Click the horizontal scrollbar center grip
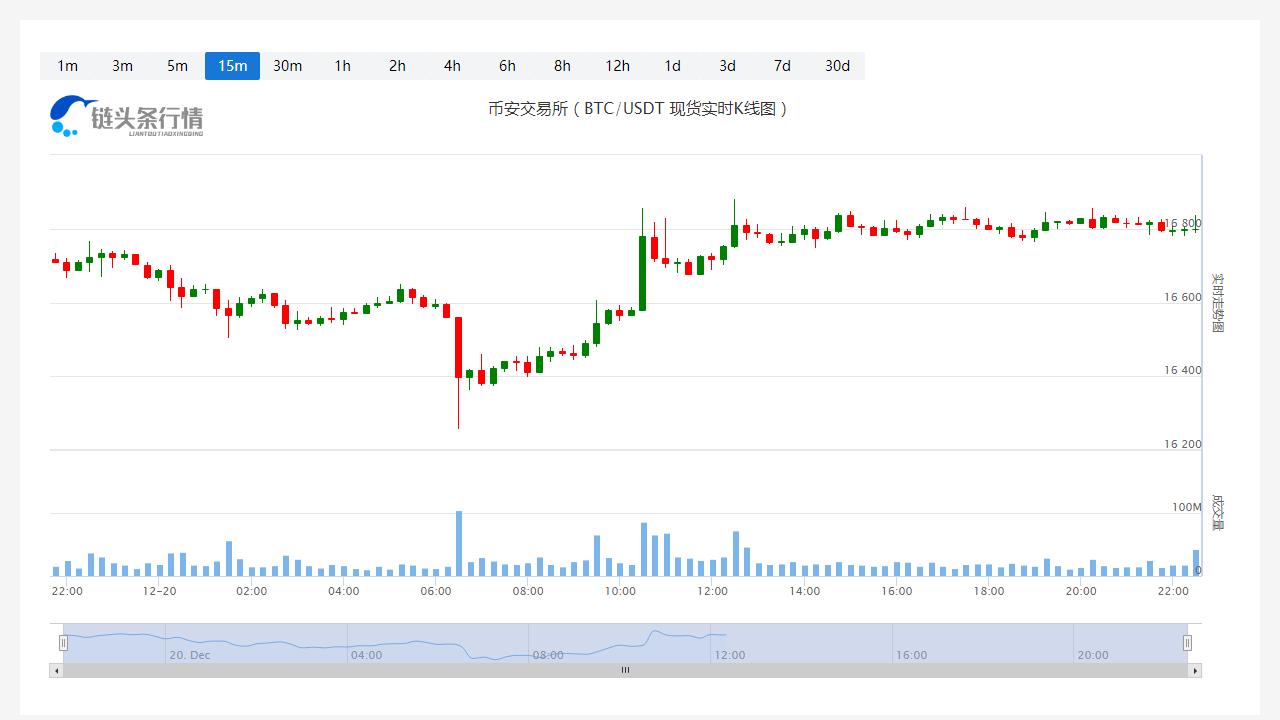This screenshot has height=720, width=1280. 625,671
